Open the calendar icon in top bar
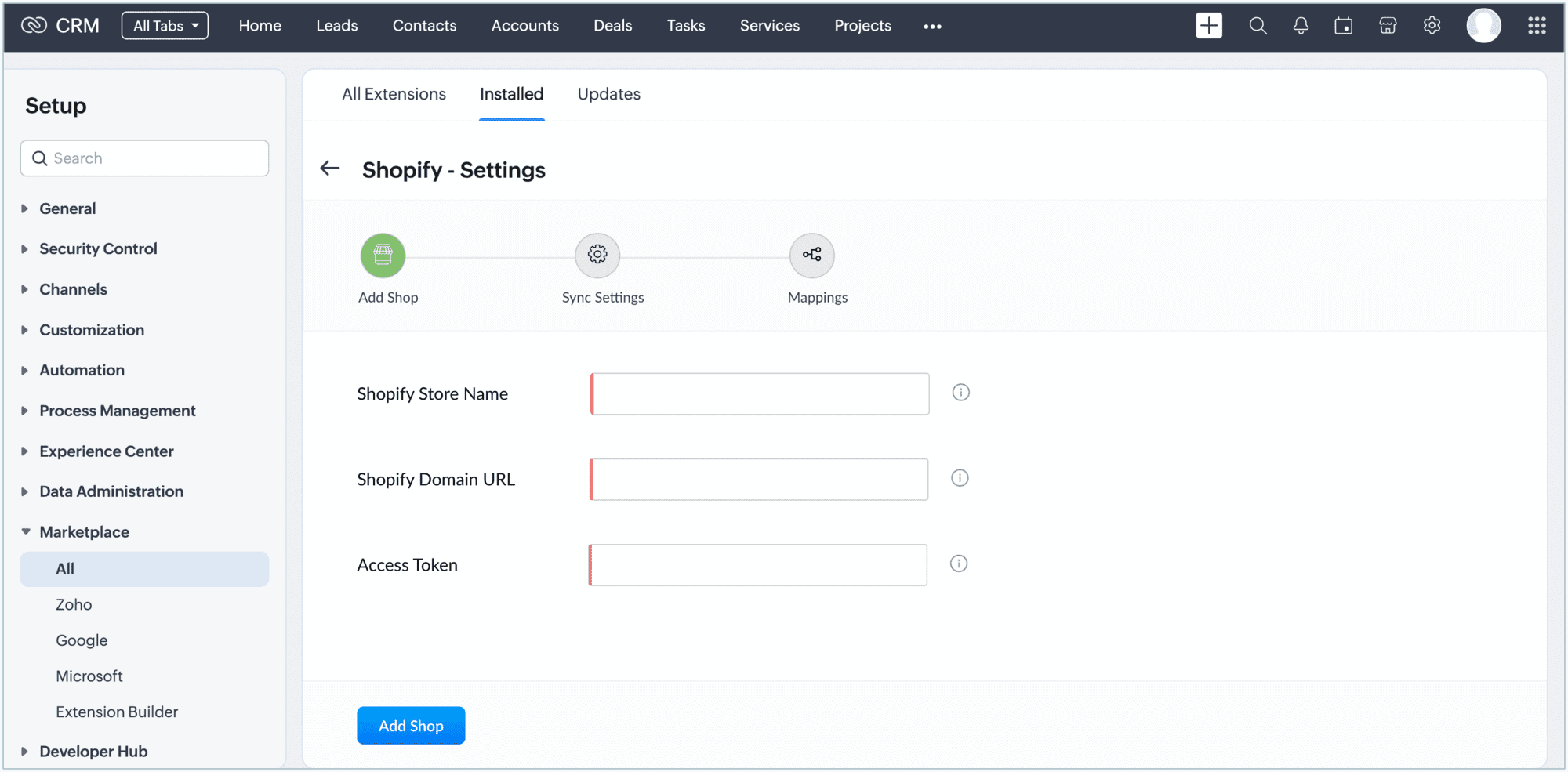 pyautogui.click(x=1344, y=26)
